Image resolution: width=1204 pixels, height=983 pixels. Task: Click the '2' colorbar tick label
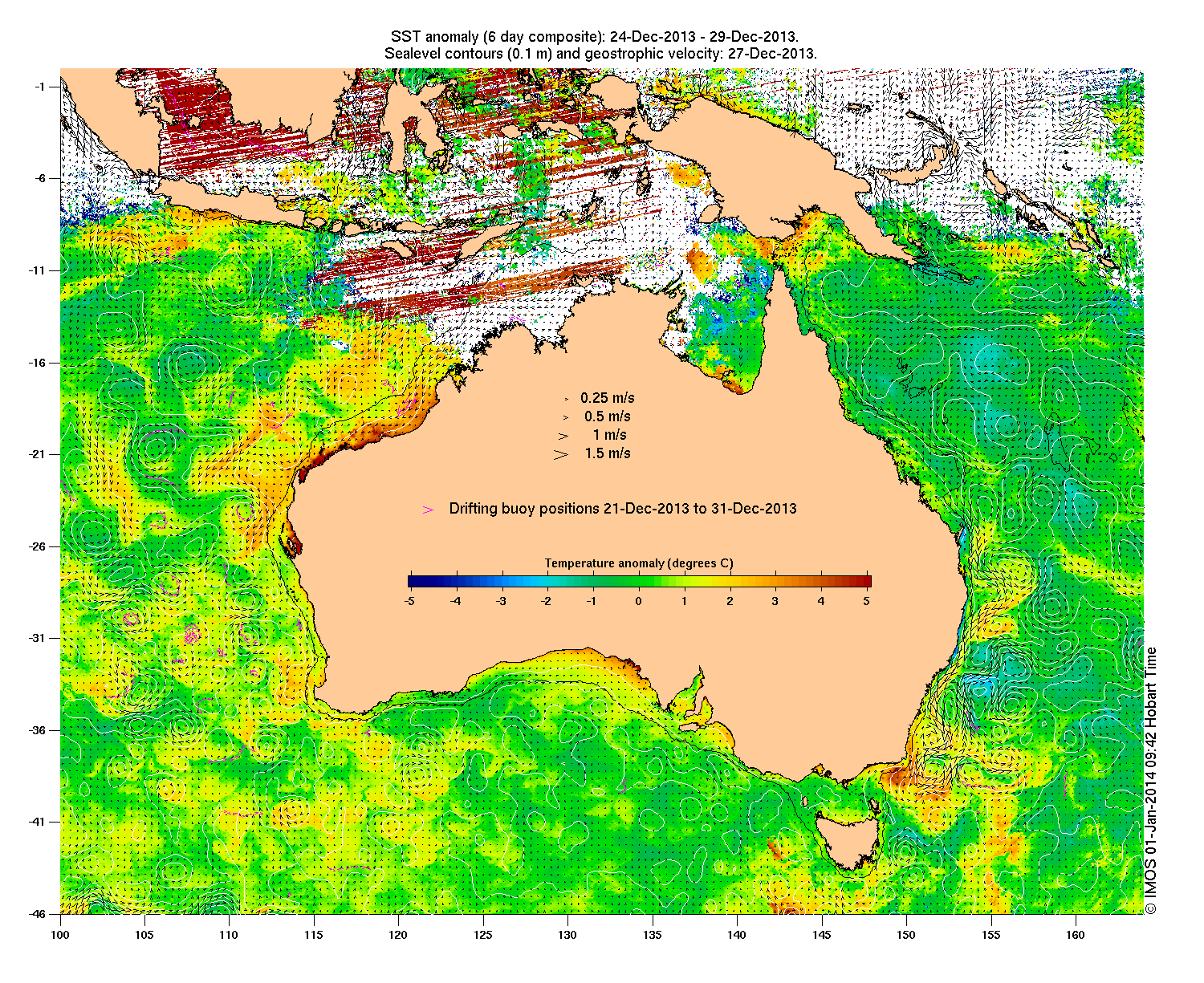point(730,600)
